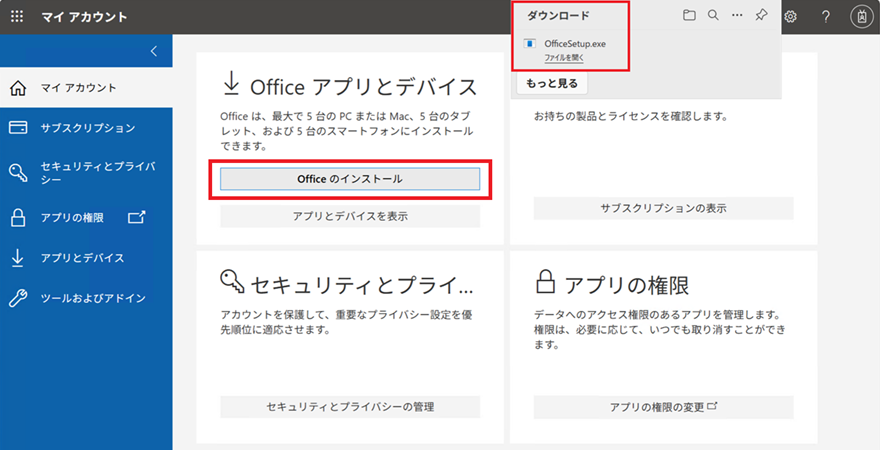Image resolution: width=880 pixels, height=450 pixels.
Task: Click the セキュリティとプライ... card heading
Action: point(362,285)
